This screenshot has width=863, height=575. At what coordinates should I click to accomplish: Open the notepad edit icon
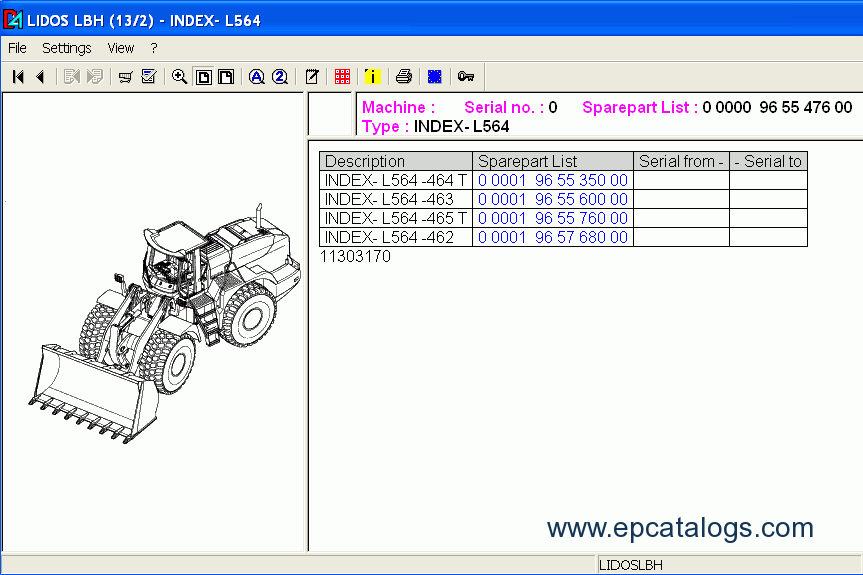(312, 76)
